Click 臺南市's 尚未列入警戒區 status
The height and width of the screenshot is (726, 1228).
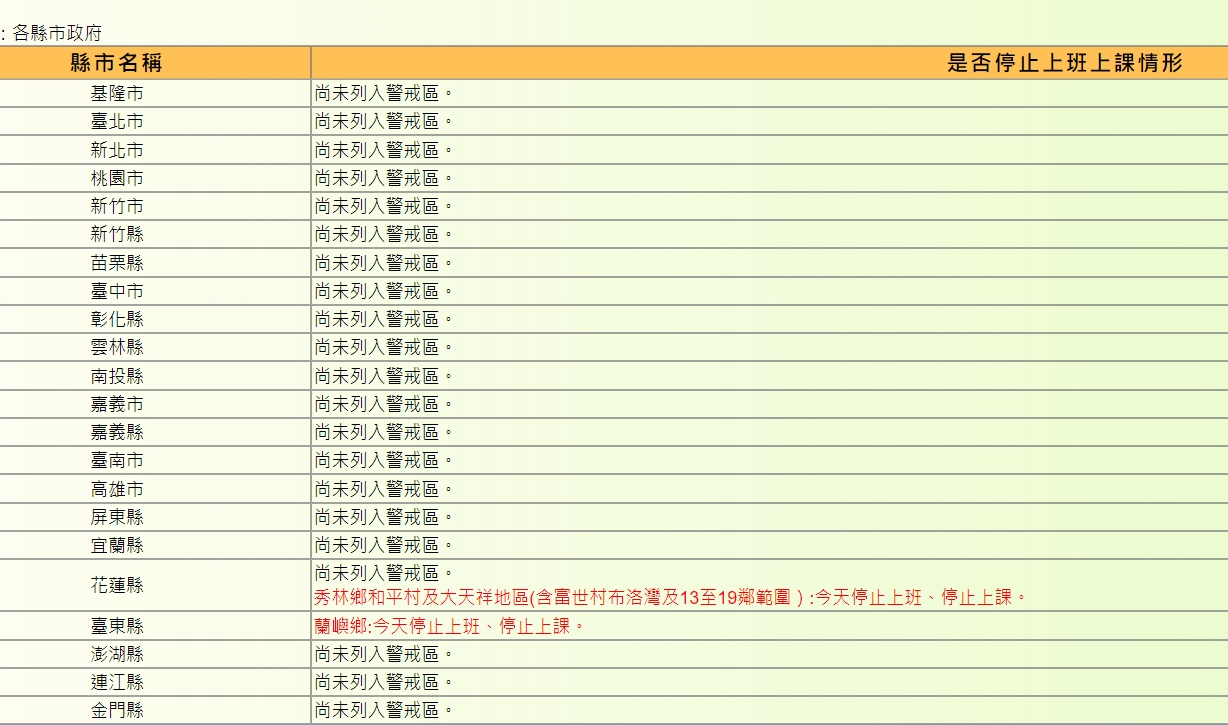tap(384, 460)
